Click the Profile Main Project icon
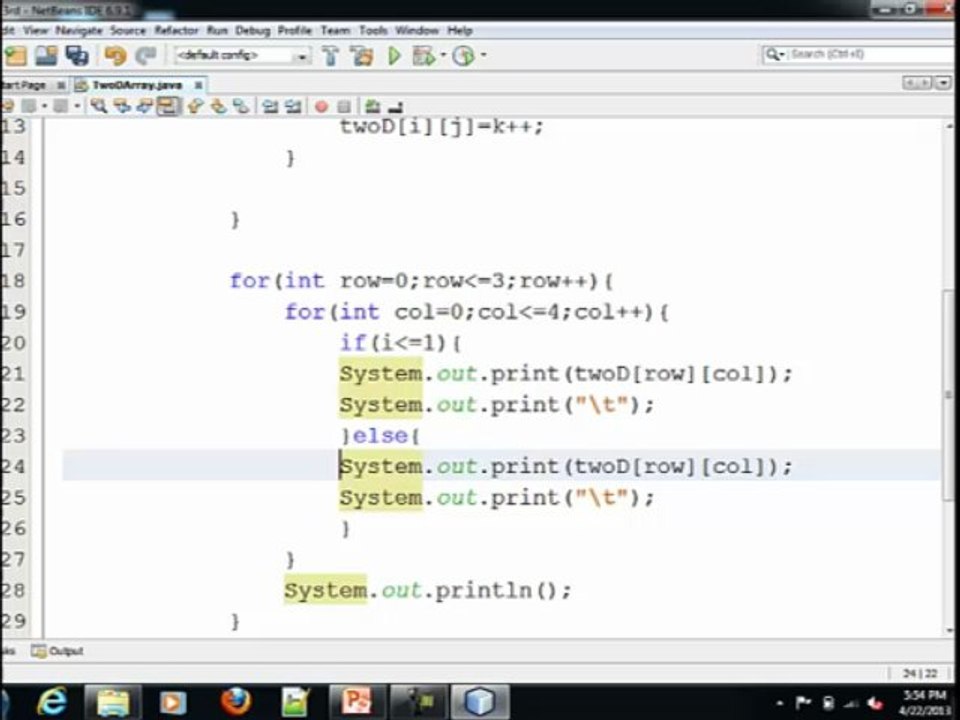This screenshot has height=720, width=960. tap(463, 56)
